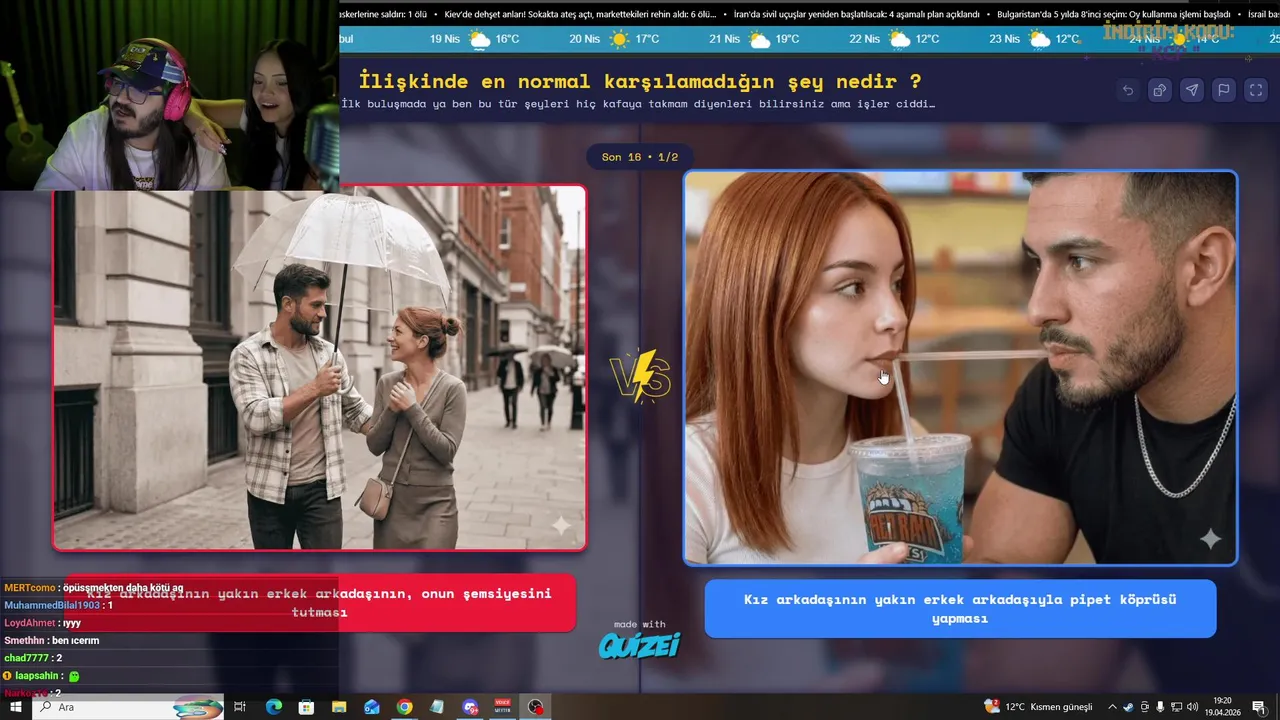This screenshot has width=1280, height=720.
Task: Open File Explorer from the taskbar
Action: pyautogui.click(x=339, y=707)
